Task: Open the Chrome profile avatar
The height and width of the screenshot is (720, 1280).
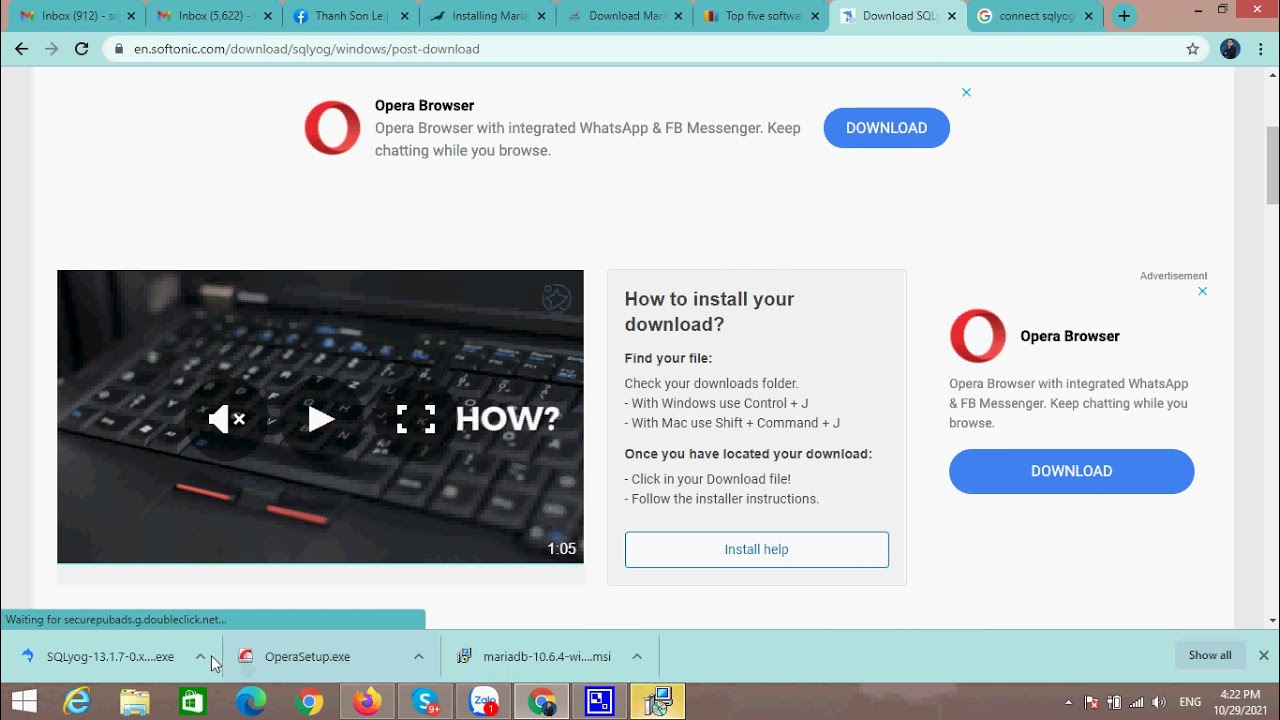Action: pos(1230,49)
